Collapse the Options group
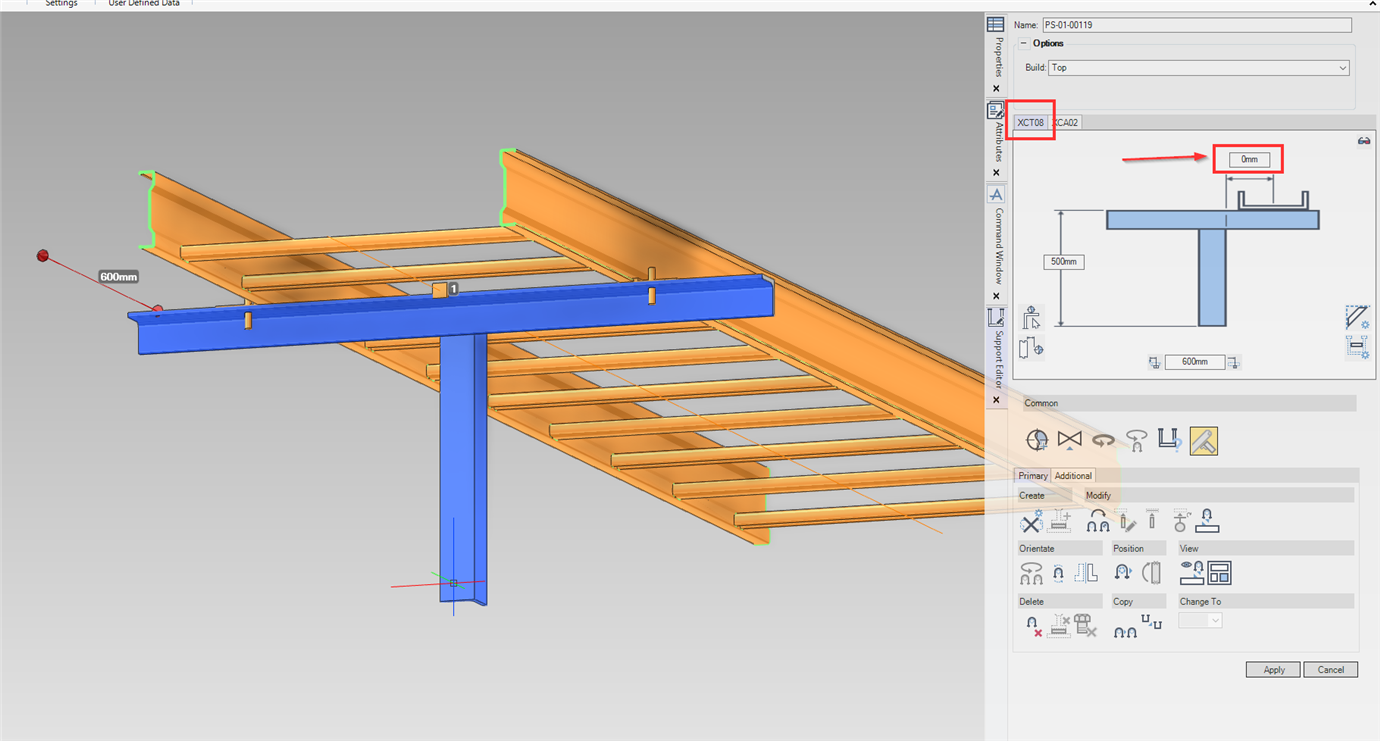 tap(1024, 43)
